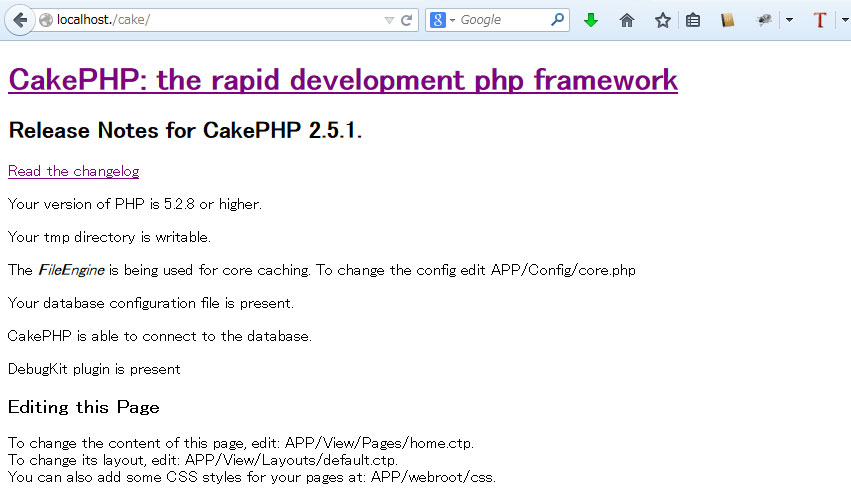Click the APP/View/Layouts/default.ctp line

coord(203,460)
